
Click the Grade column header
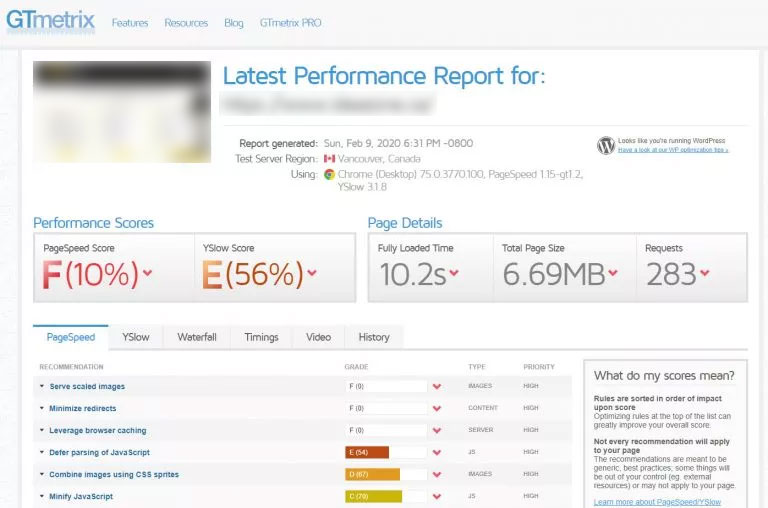356,367
